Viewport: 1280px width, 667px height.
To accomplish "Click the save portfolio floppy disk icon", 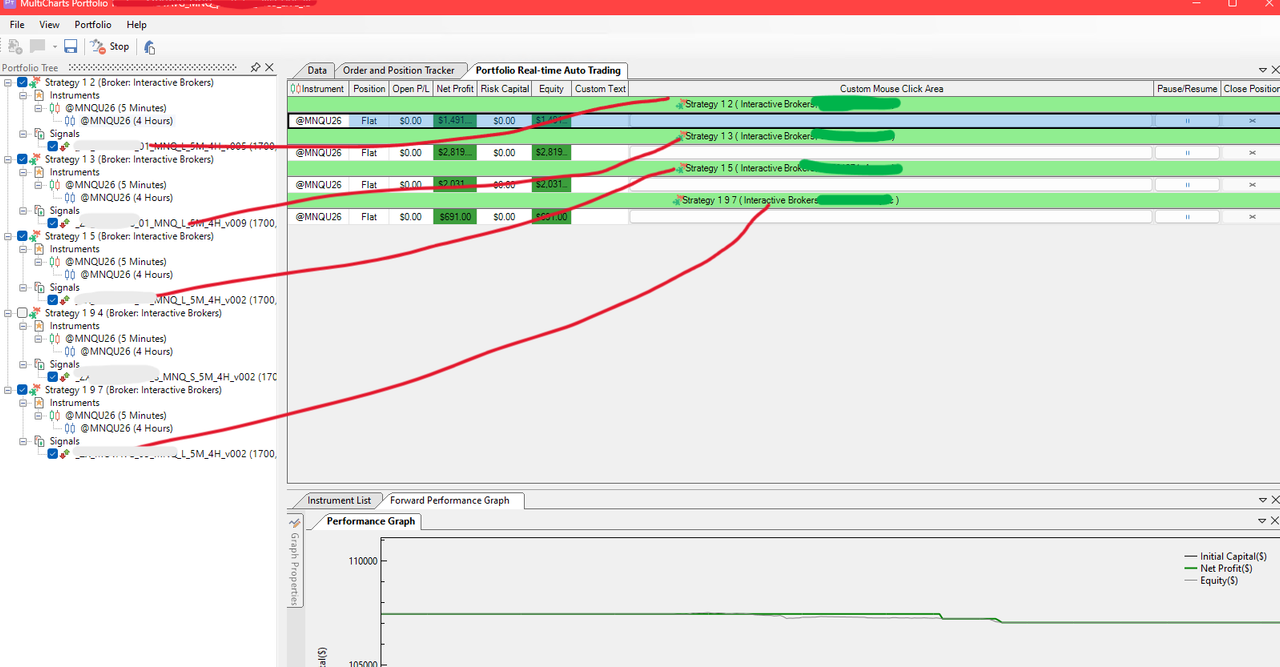I will [70, 46].
